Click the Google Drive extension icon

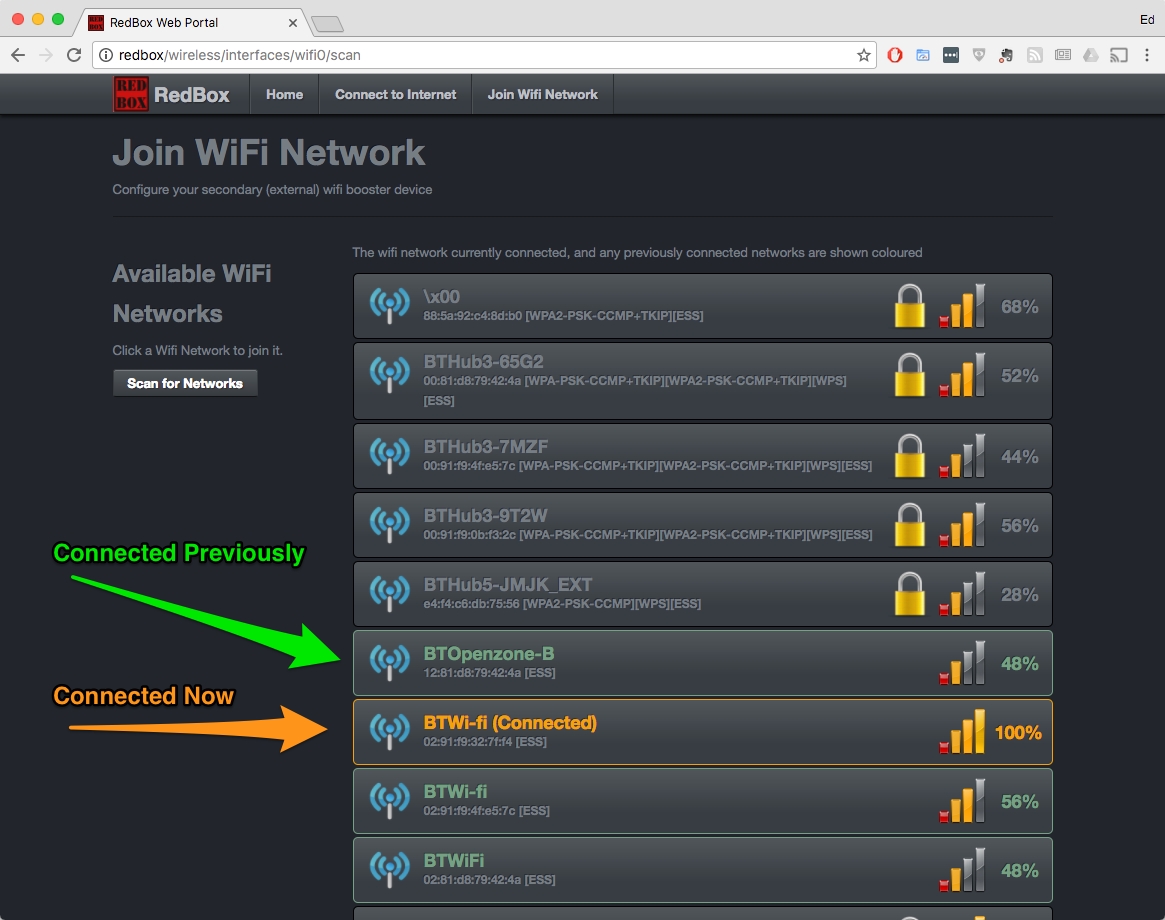pos(1091,55)
